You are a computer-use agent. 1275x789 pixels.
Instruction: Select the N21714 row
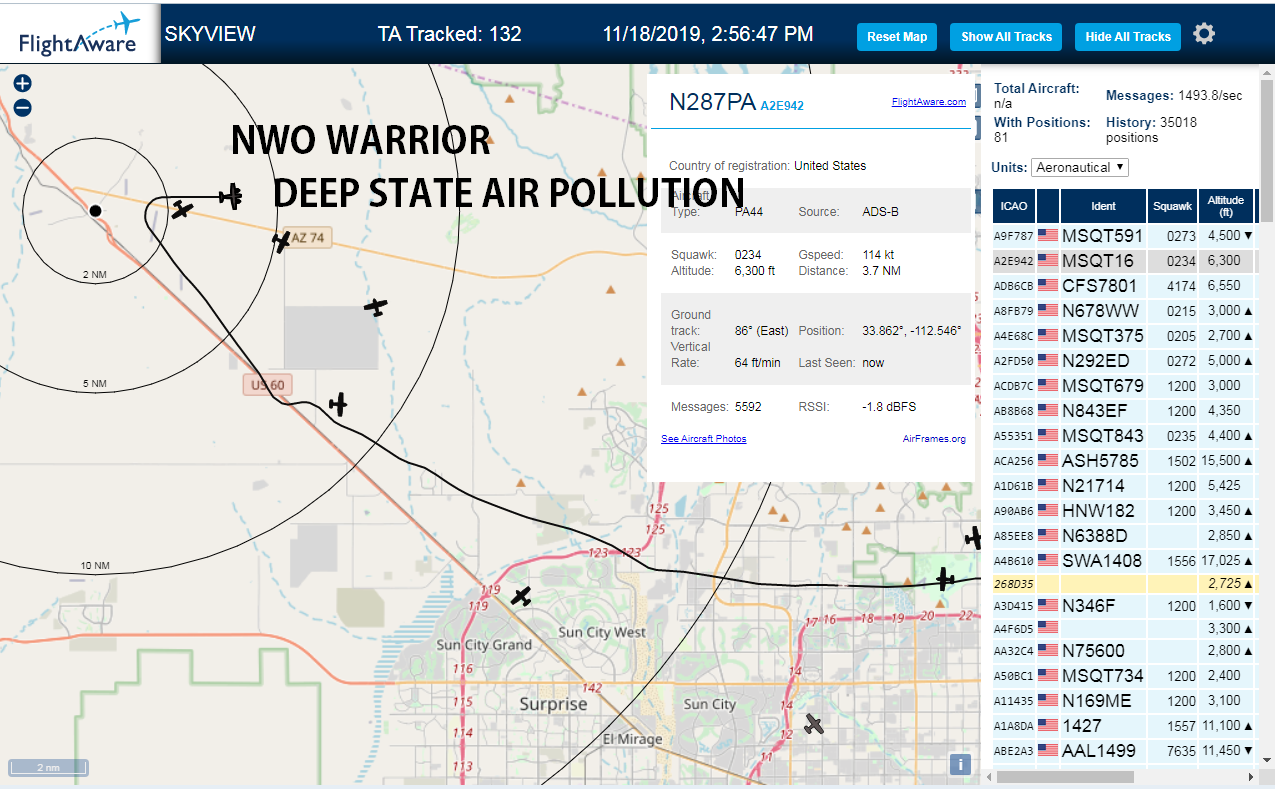point(1124,486)
